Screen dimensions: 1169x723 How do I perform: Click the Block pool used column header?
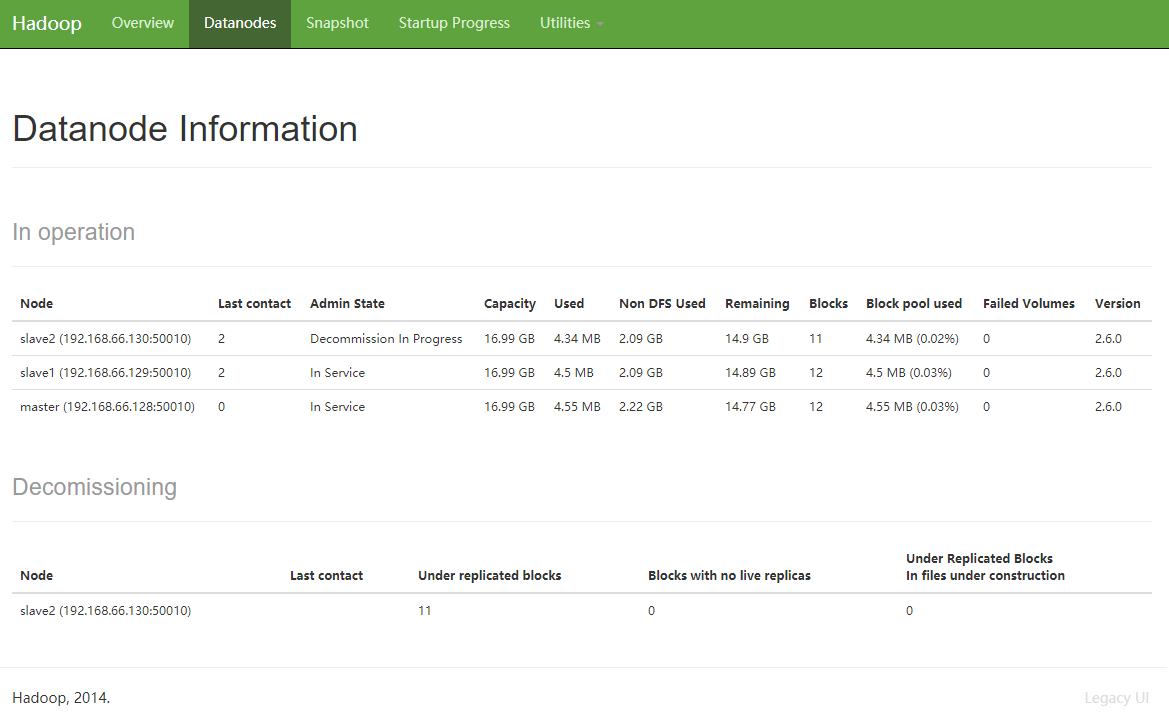tap(913, 304)
